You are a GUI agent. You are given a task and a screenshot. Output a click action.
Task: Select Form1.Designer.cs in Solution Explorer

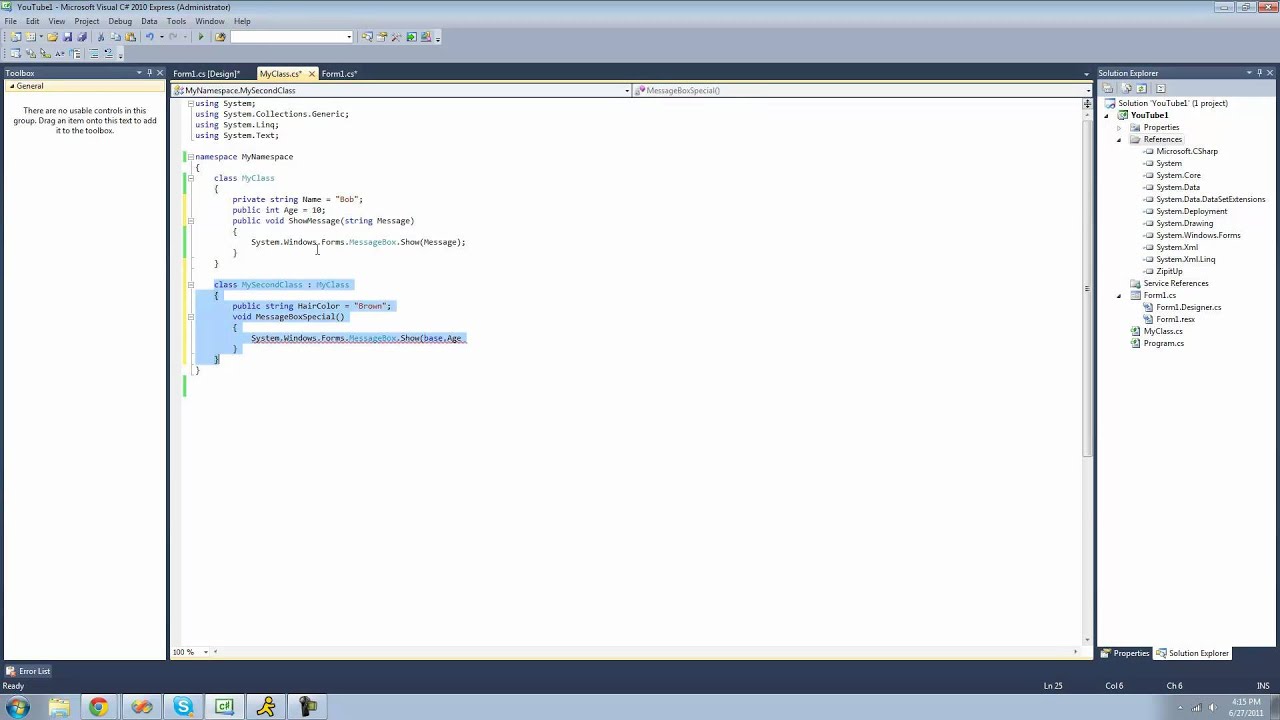[1188, 307]
